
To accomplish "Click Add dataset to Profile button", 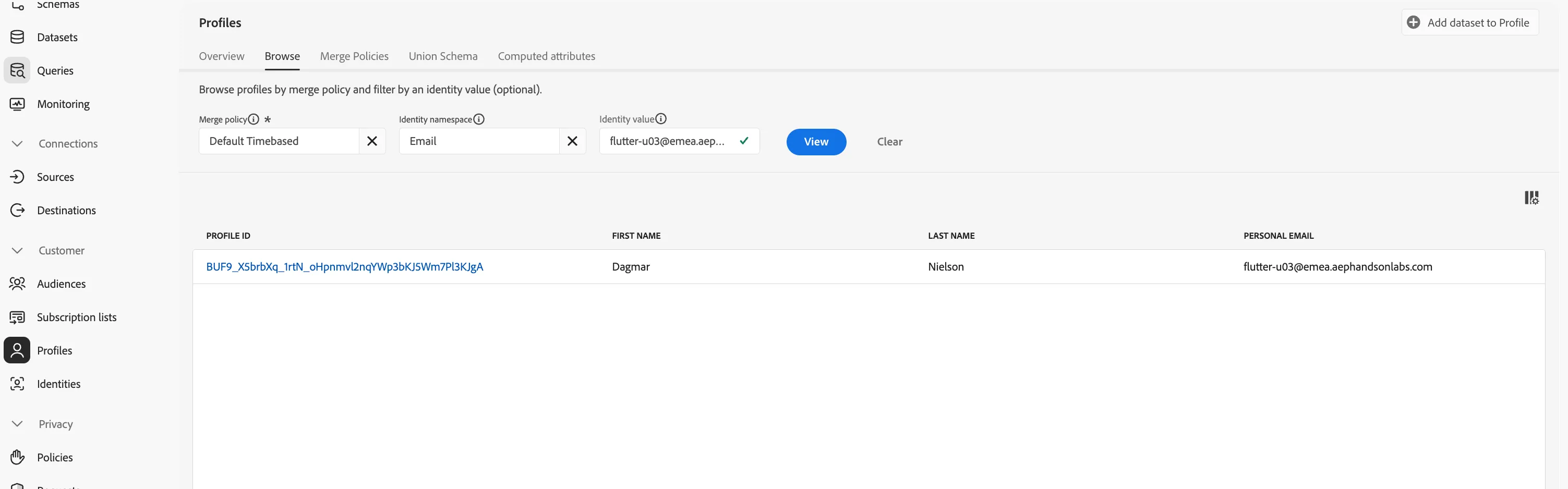I will pos(1470,22).
